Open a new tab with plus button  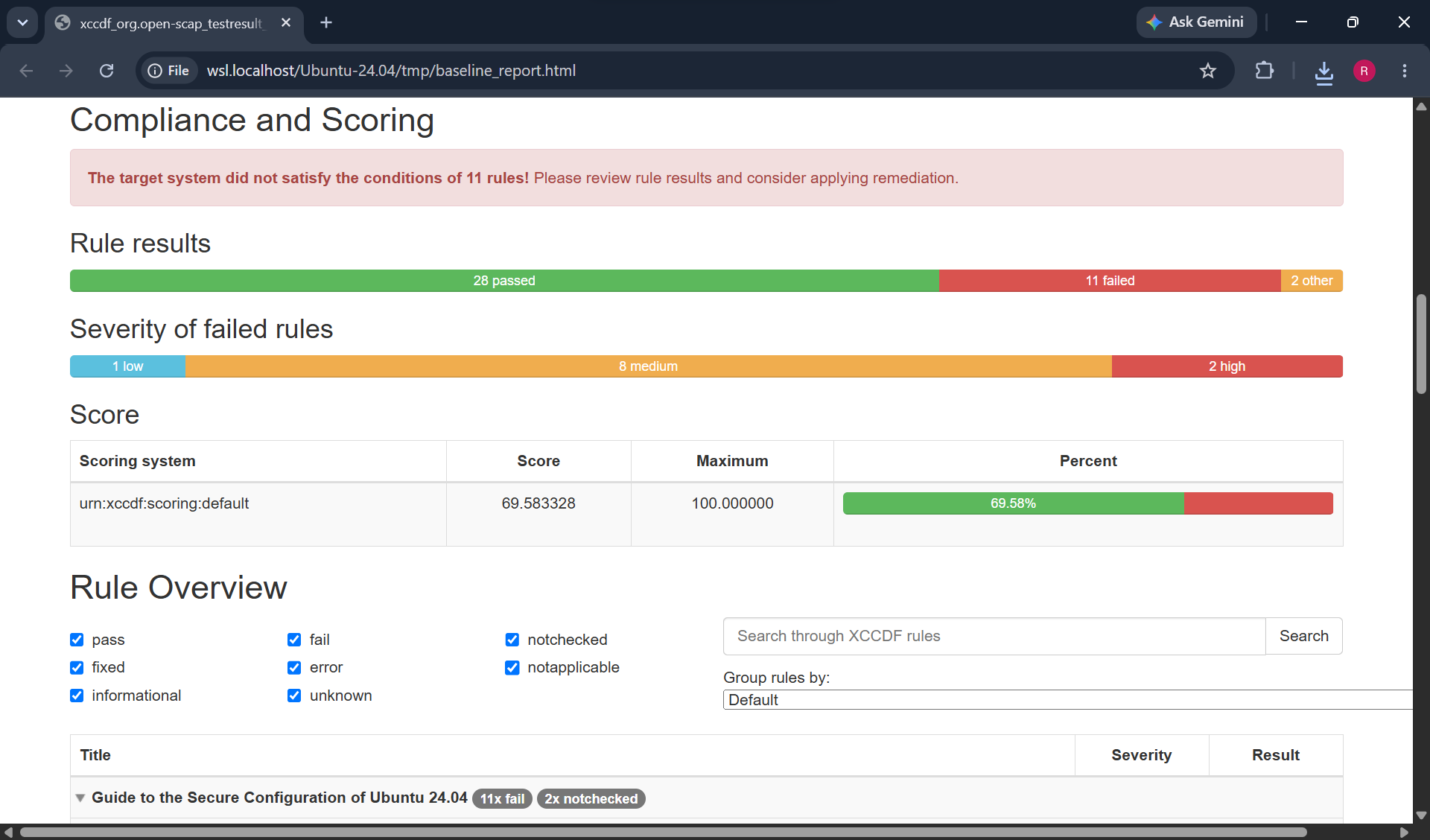326,22
